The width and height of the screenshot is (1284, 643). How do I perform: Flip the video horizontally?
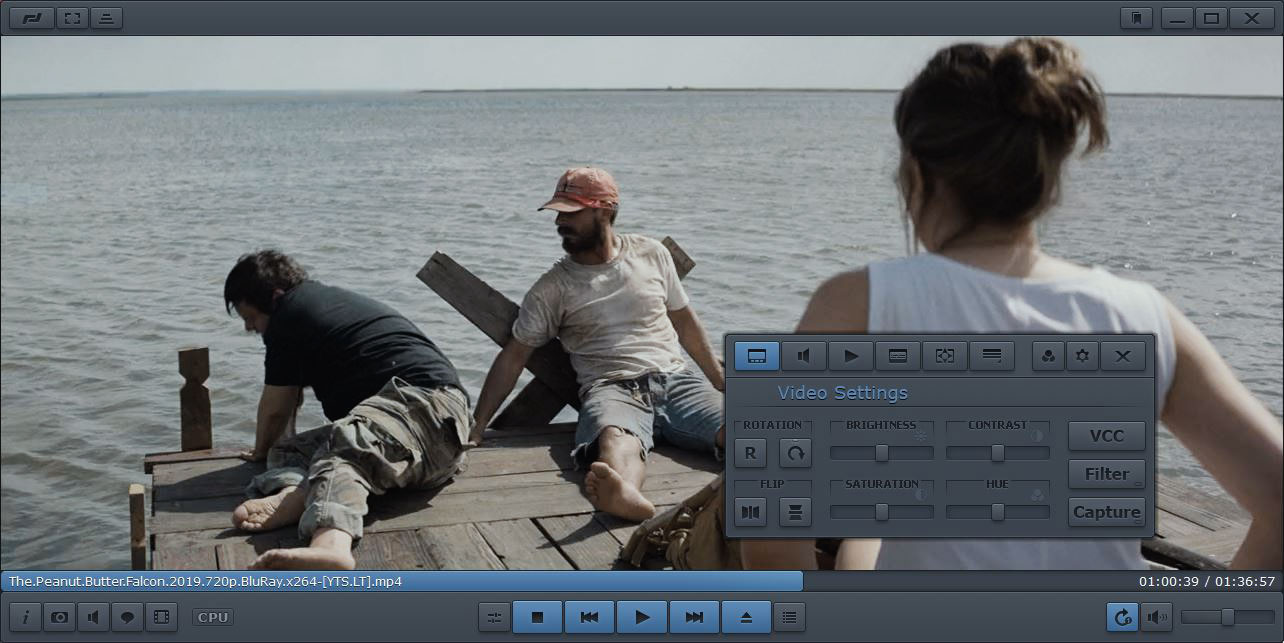pos(751,512)
